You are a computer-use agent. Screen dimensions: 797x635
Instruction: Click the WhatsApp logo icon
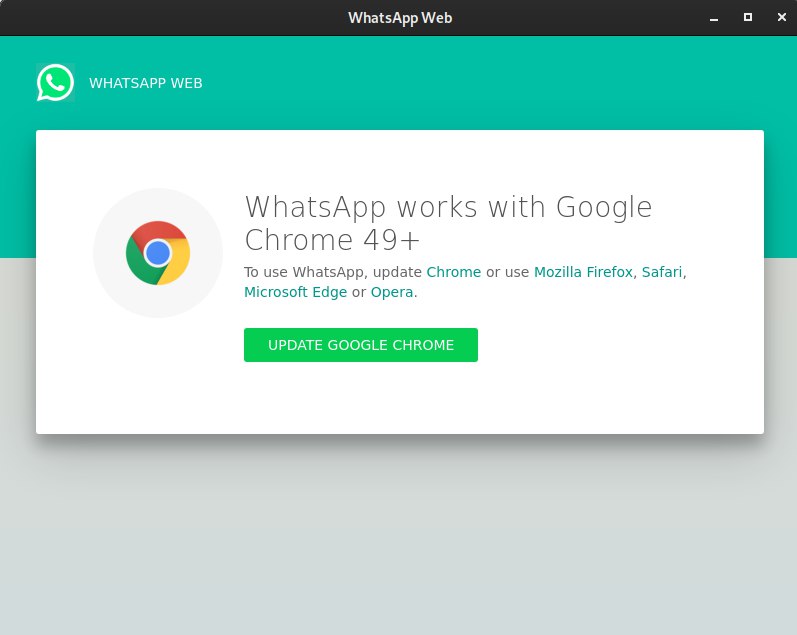tap(55, 82)
